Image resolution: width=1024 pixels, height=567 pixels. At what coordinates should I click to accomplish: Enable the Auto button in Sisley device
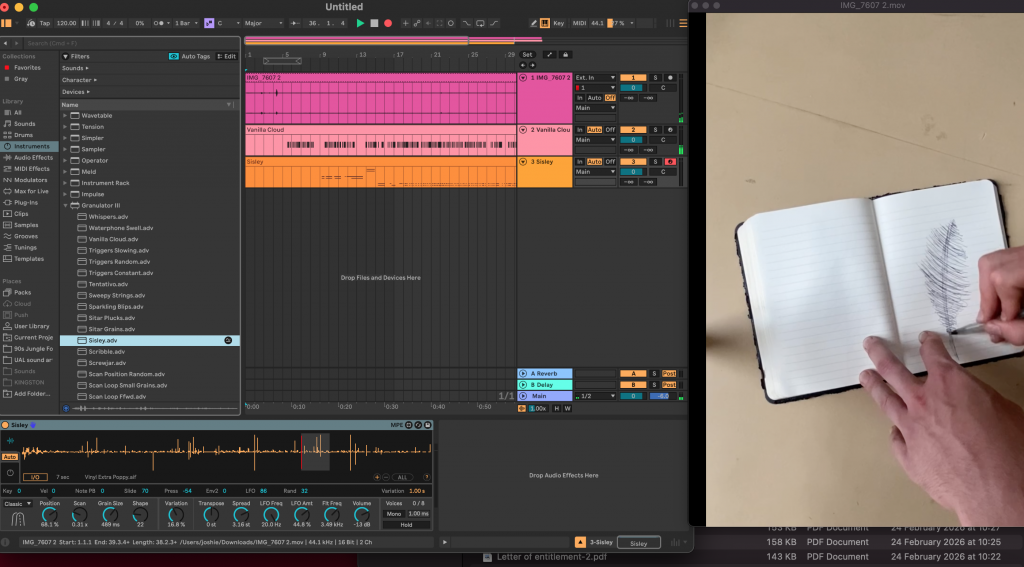(10, 457)
